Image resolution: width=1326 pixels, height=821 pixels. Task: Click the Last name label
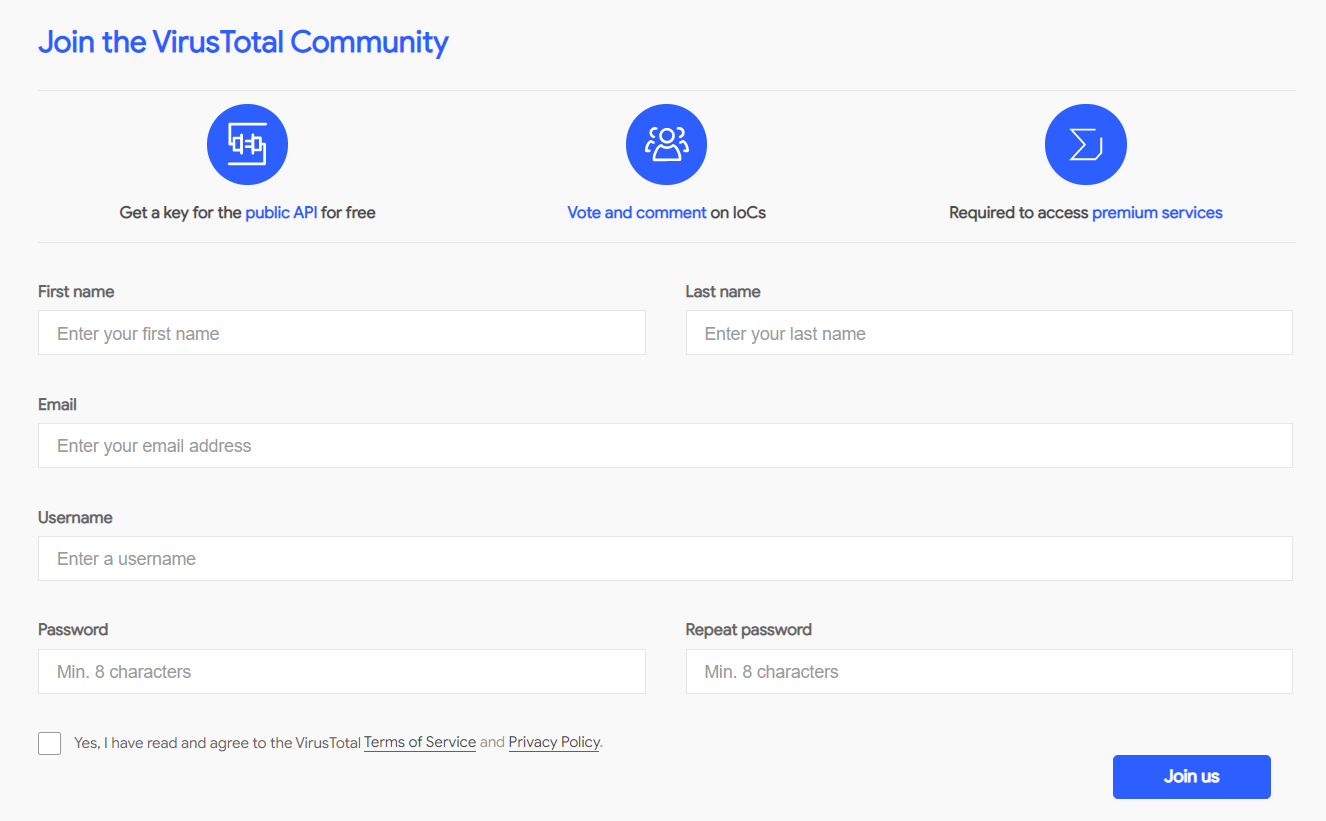723,292
